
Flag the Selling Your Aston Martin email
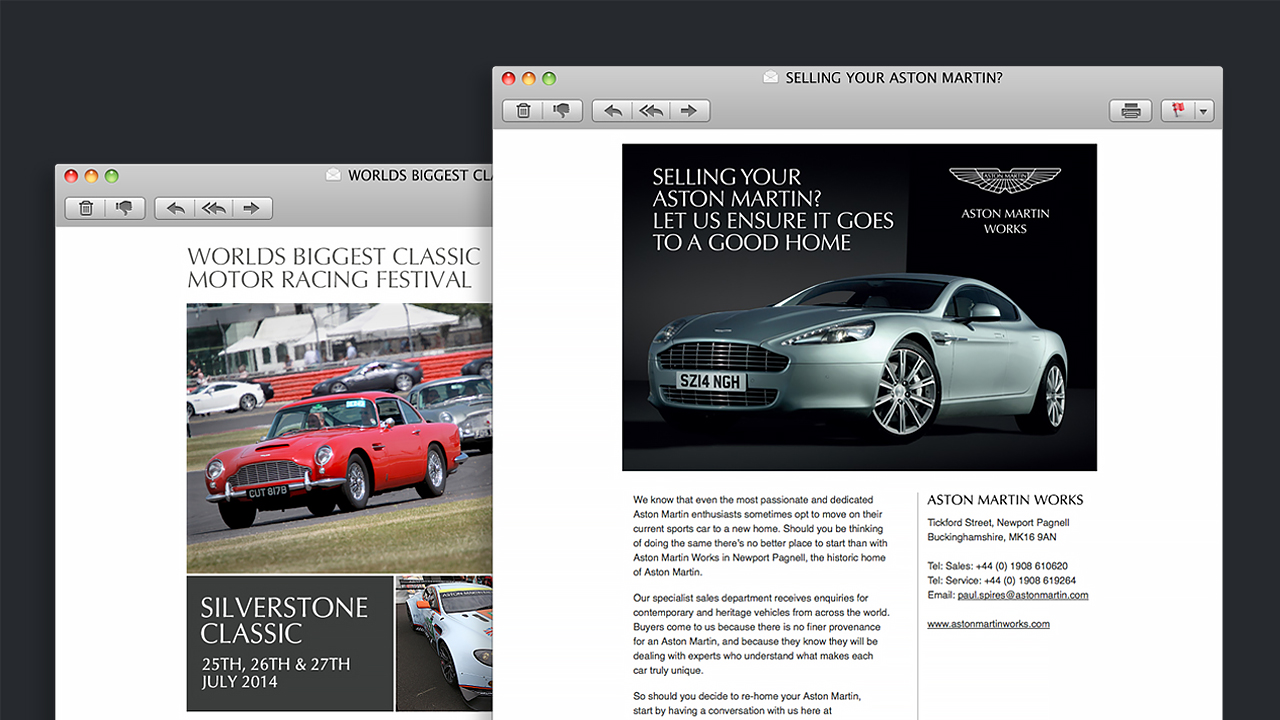pos(1178,111)
